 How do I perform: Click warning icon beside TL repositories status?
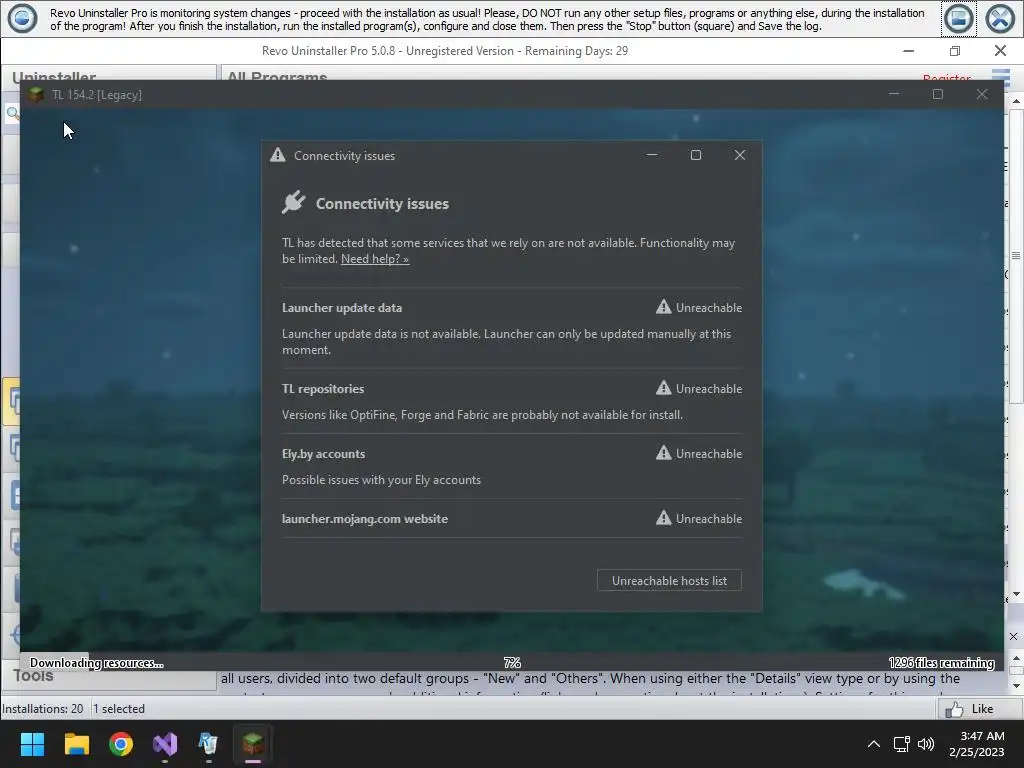(x=664, y=388)
